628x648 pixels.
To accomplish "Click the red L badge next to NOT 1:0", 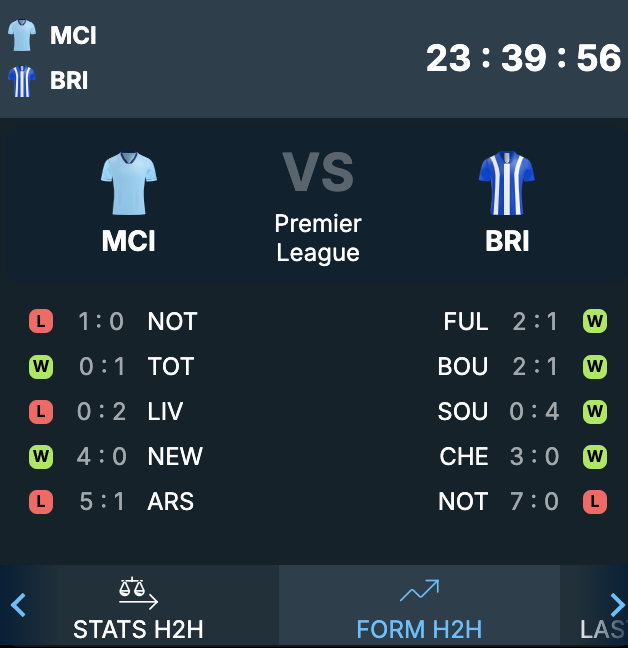I will coord(41,321).
